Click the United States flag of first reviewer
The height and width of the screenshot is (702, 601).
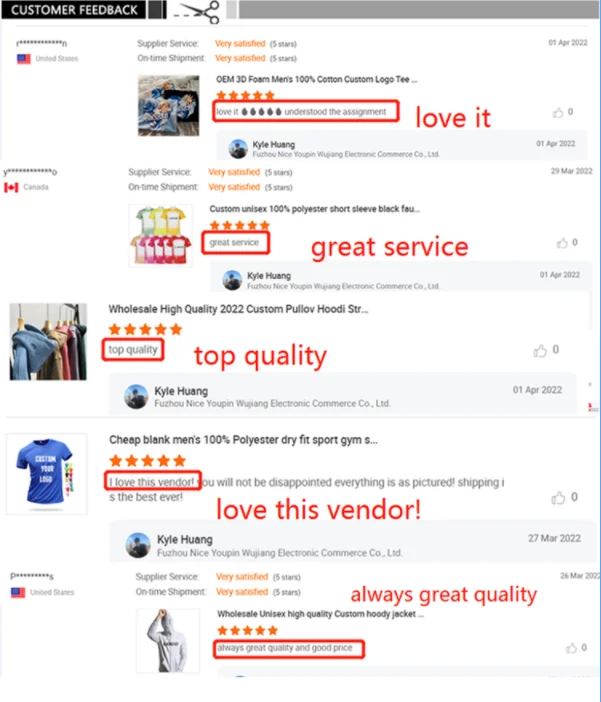[x=24, y=59]
